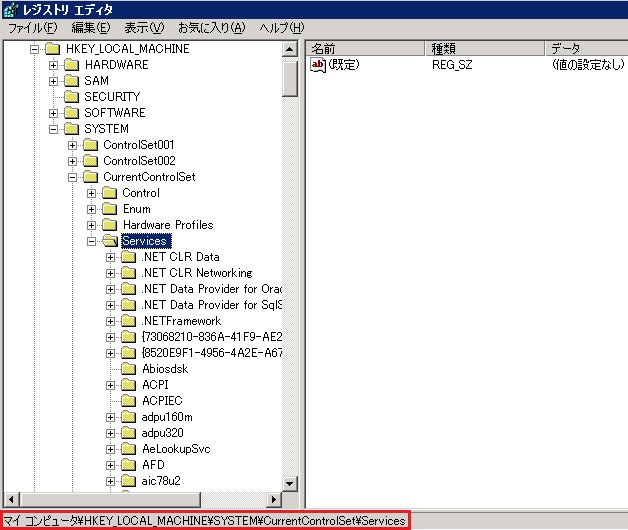Click the tree horizontal scroll right arrow
This screenshot has height=530, width=628.
pyautogui.click(x=274, y=500)
